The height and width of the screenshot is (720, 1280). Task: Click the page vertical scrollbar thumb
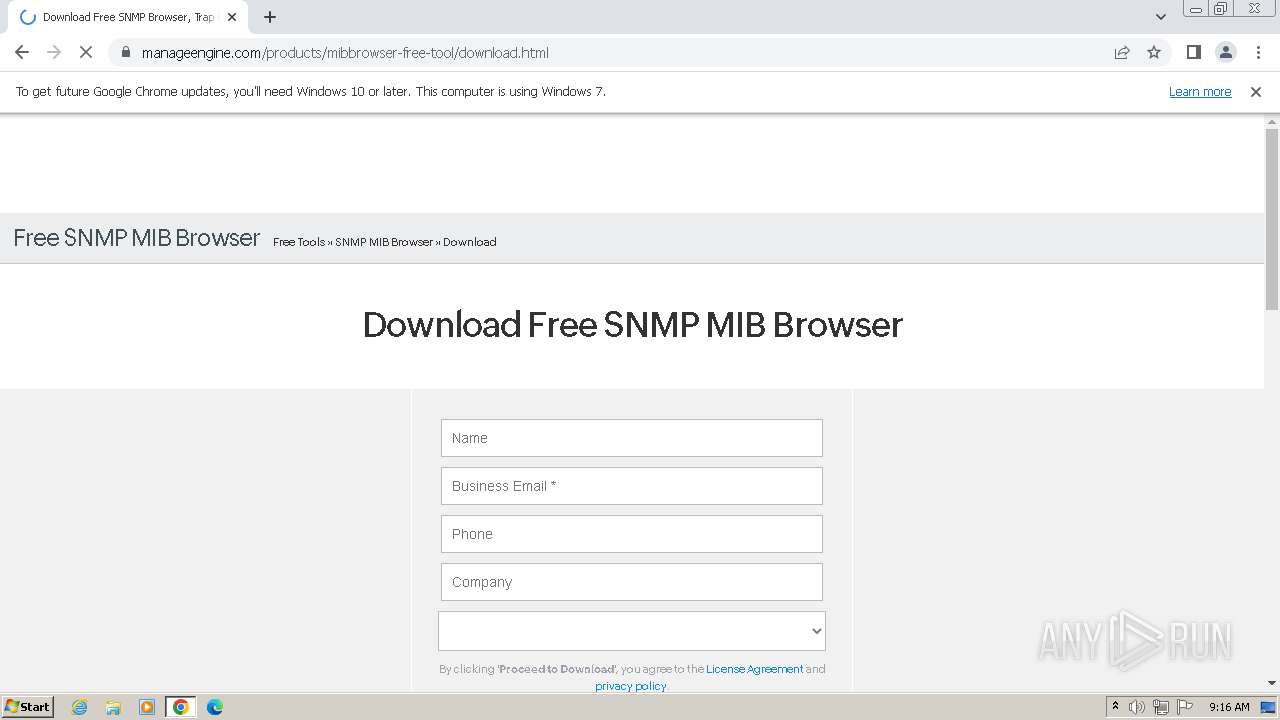click(x=1272, y=219)
